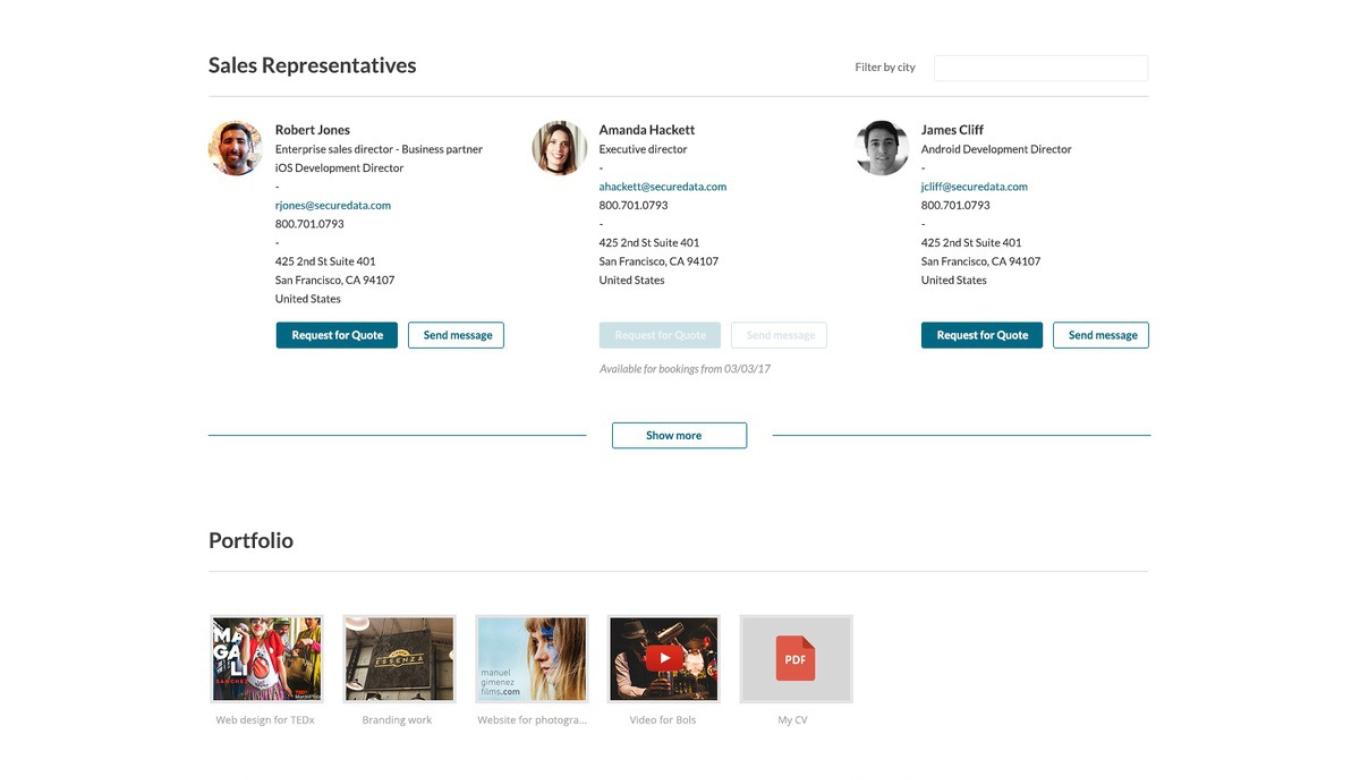Play the Video for Bols thumbnail

tap(664, 659)
